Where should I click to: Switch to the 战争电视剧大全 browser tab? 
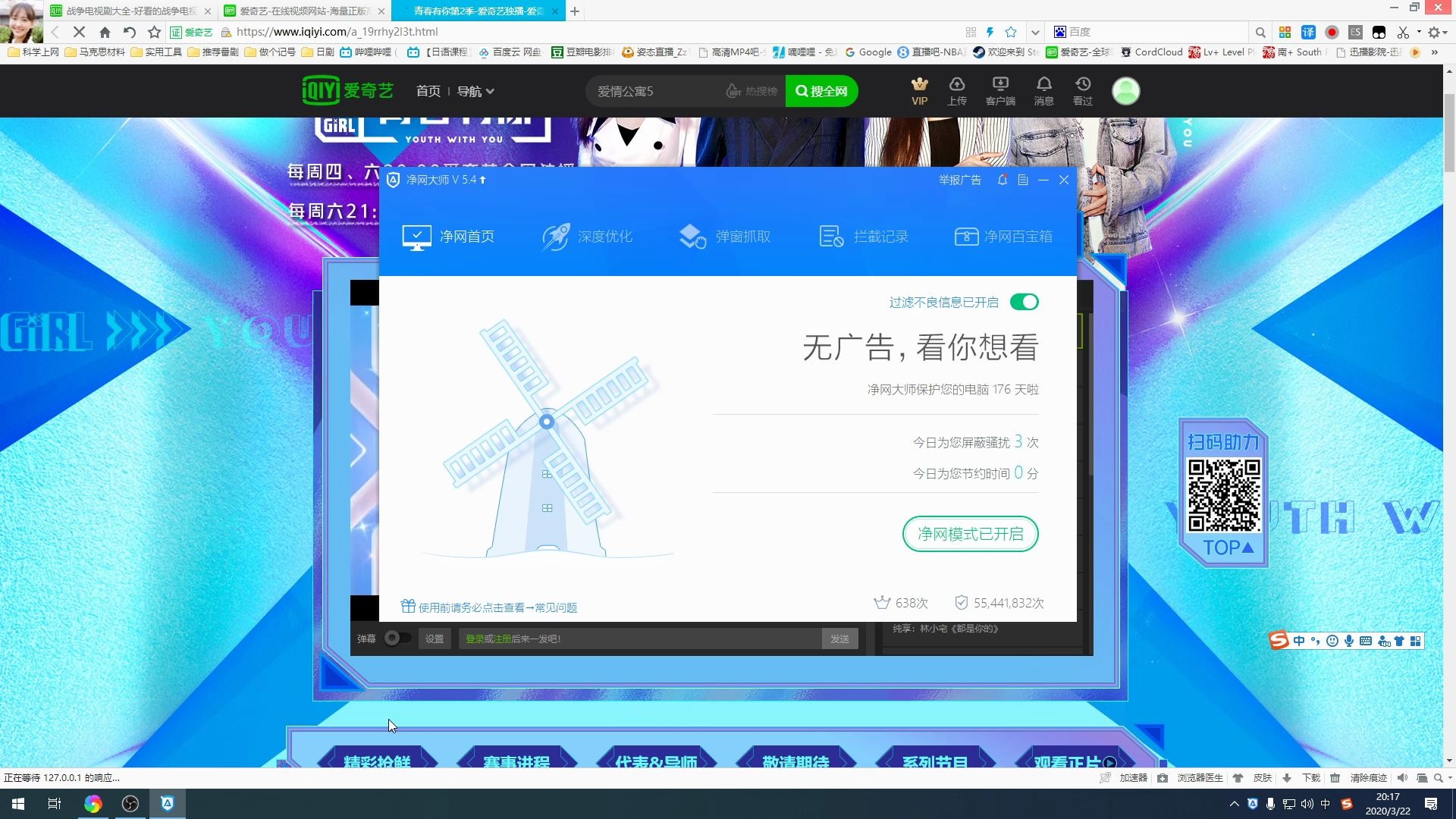(x=130, y=11)
